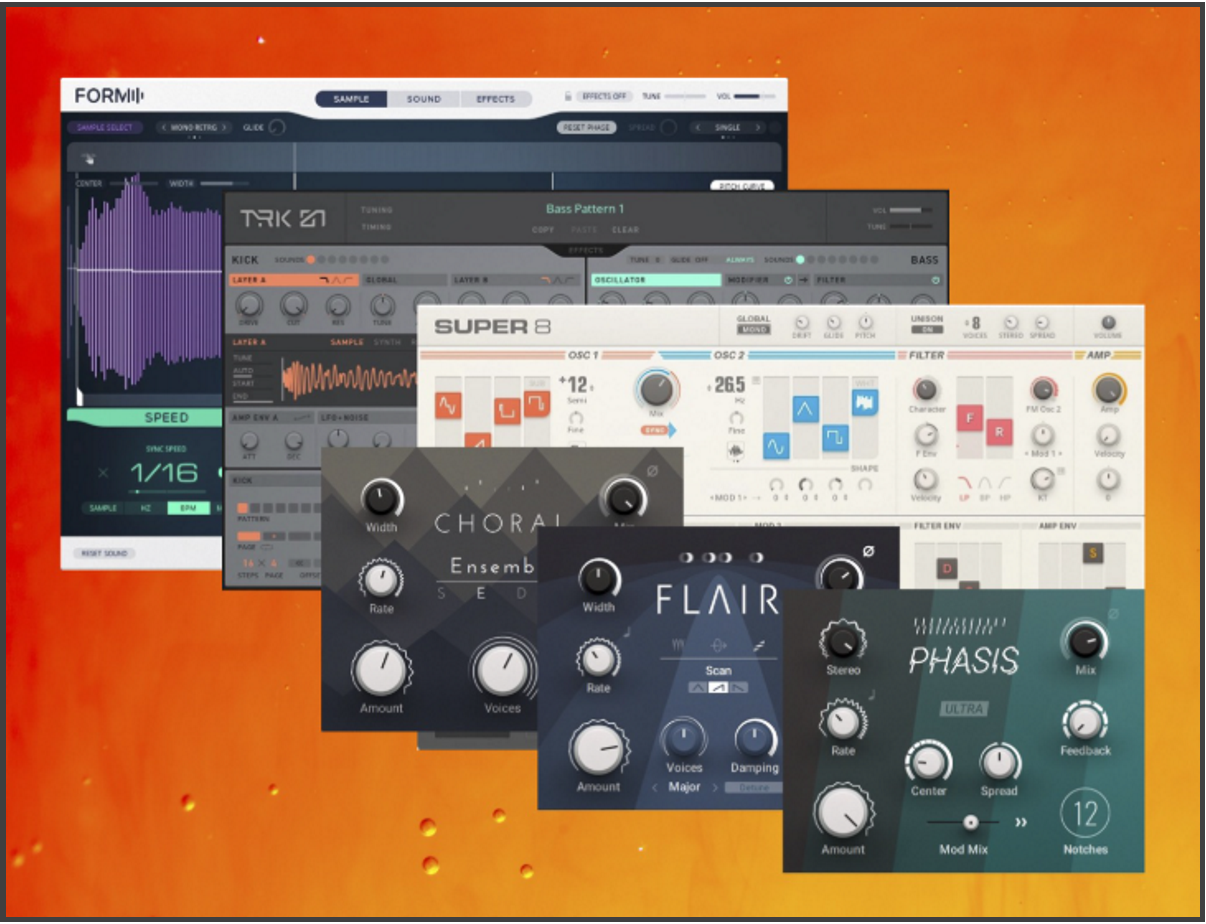Click the 1/16 sync speed value
Viewport: 1206px width, 924px height.
165,472
